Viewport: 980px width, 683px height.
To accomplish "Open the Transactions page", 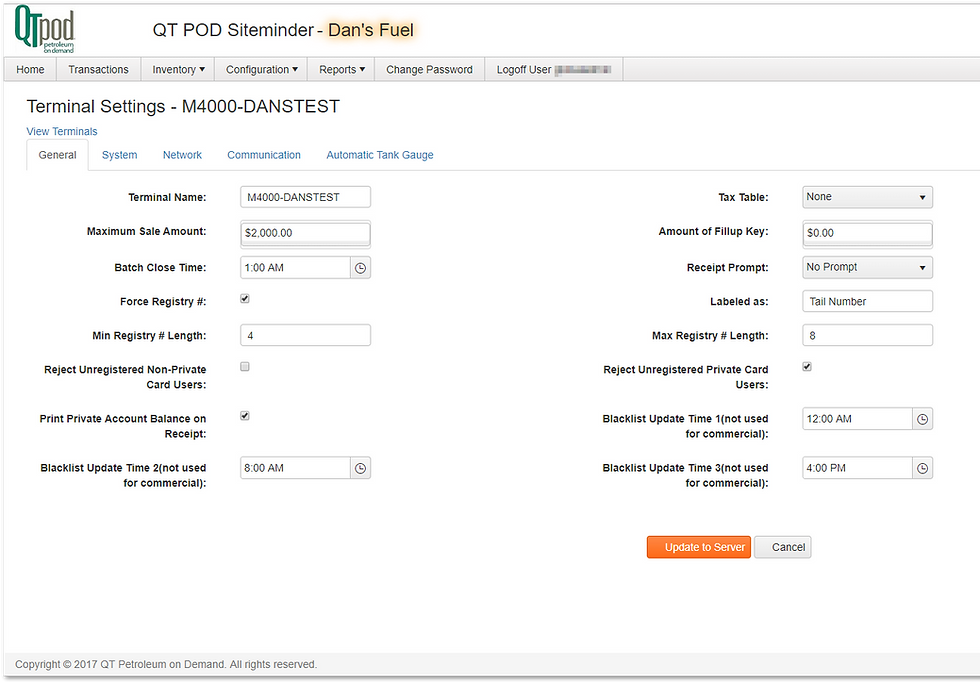I will click(x=98, y=69).
